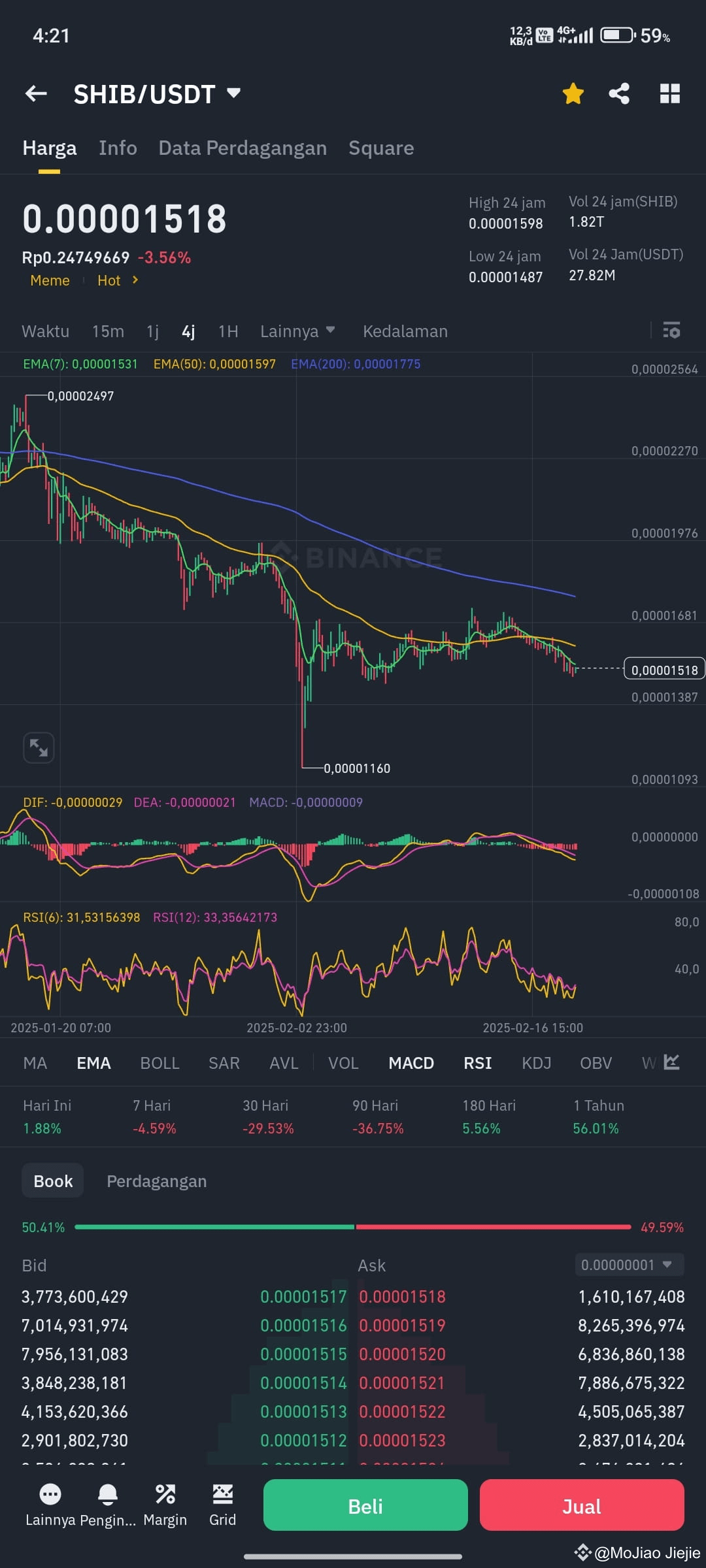
Task: Tap ask price 0.00001523
Action: tap(402, 1441)
